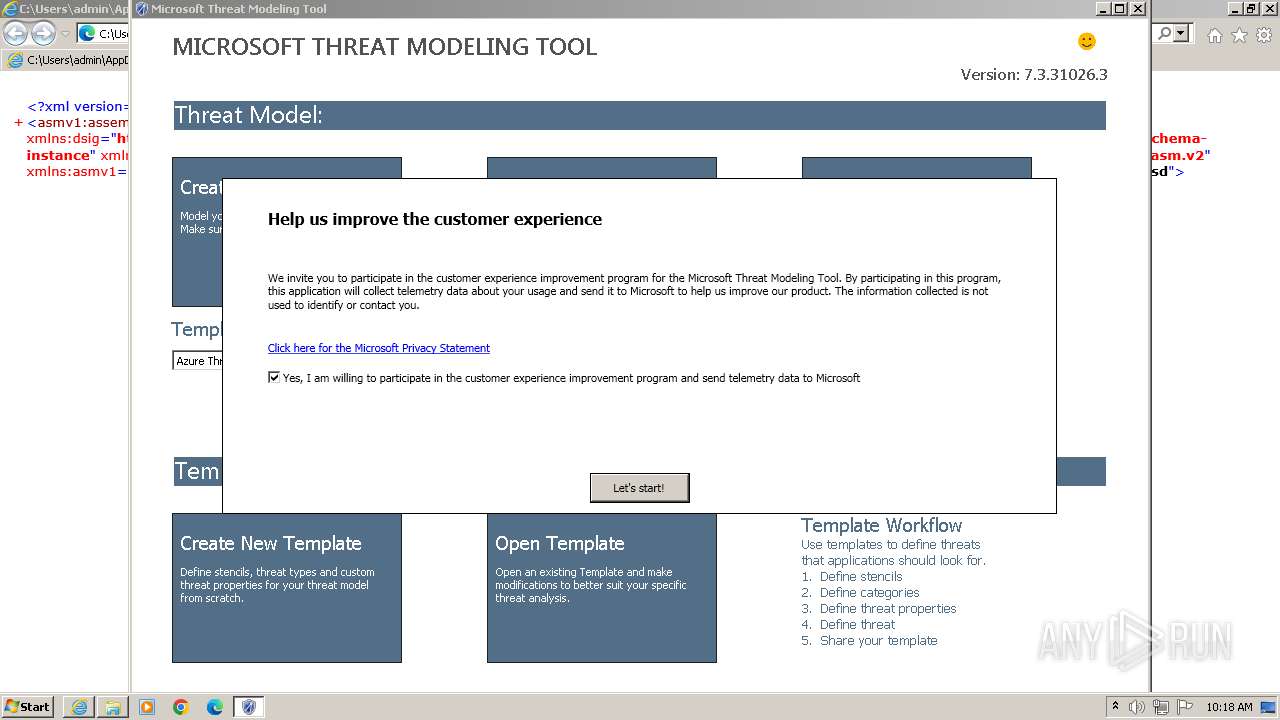The height and width of the screenshot is (720, 1280).
Task: Open the Windows Start menu
Action: (28, 706)
